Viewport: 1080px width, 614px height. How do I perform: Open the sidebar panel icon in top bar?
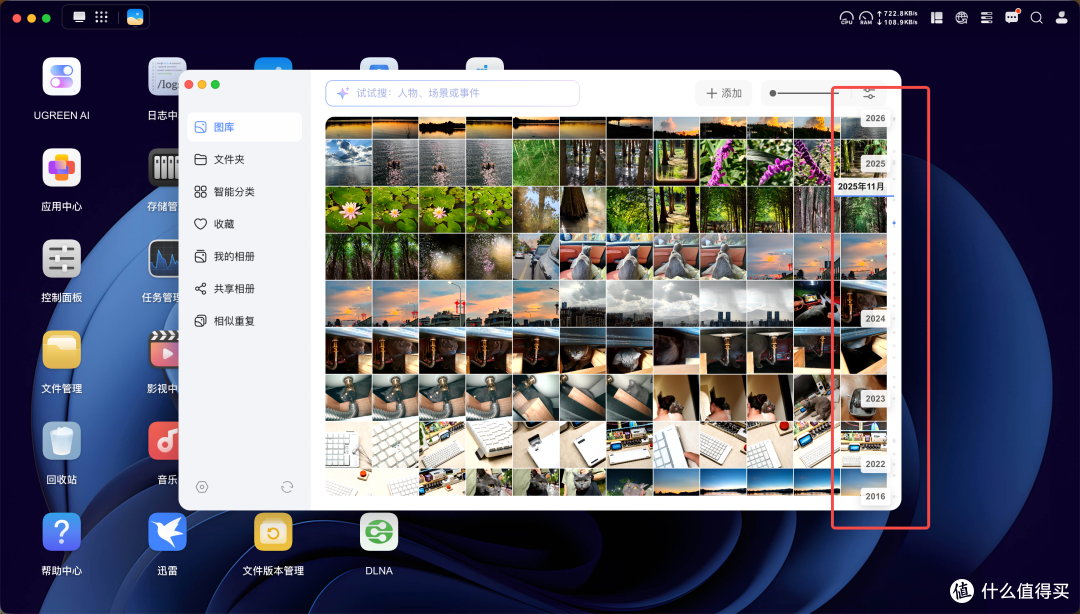point(937,18)
